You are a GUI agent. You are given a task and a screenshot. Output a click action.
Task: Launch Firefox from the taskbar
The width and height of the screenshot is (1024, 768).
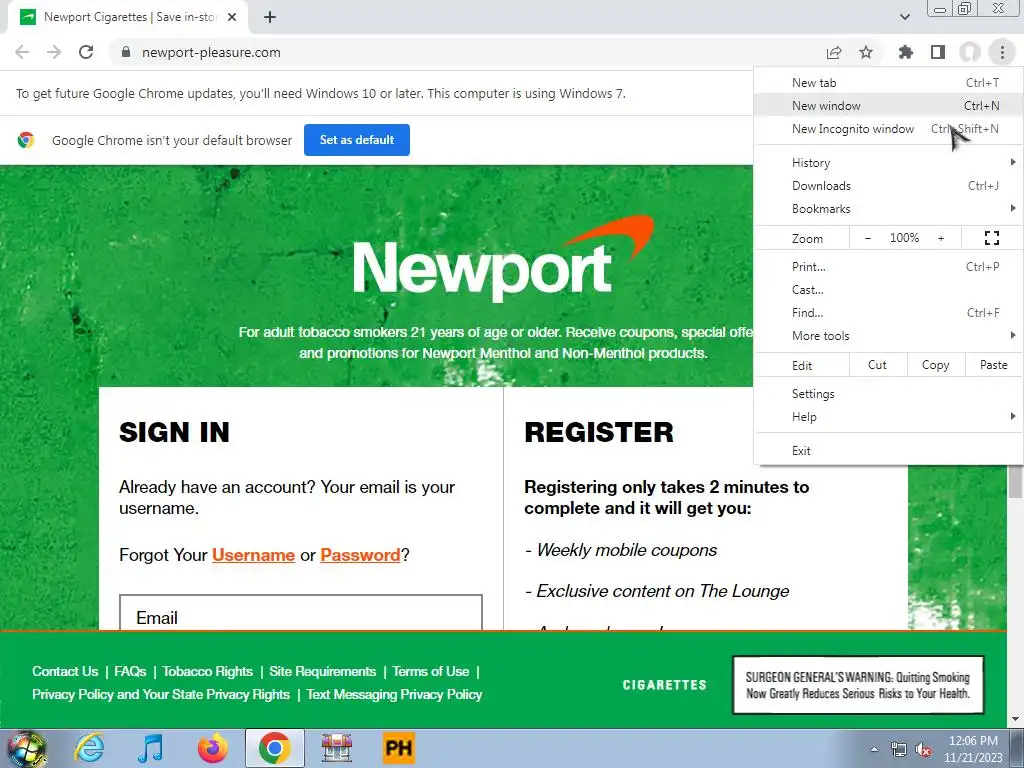(x=213, y=748)
